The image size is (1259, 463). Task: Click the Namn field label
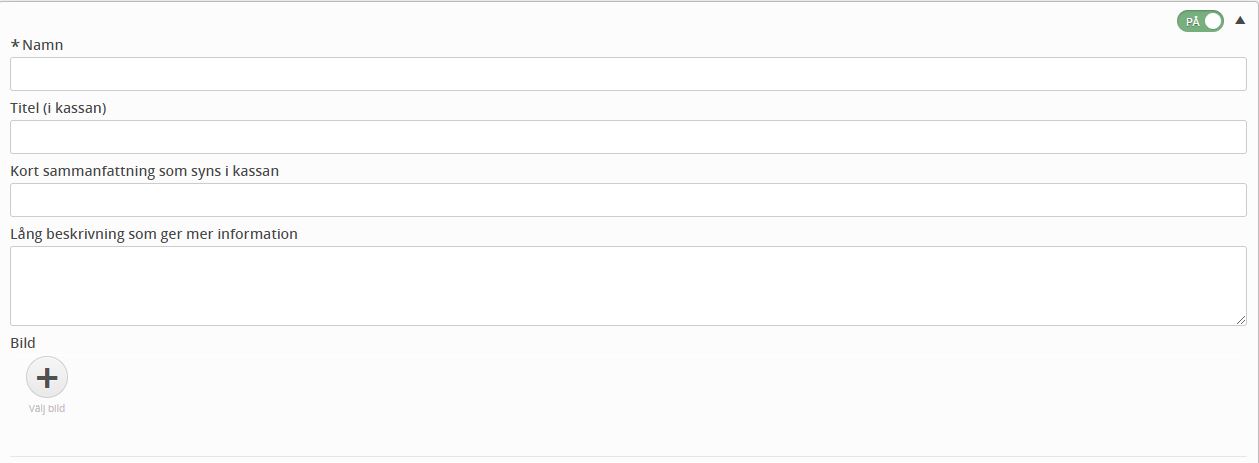click(43, 45)
